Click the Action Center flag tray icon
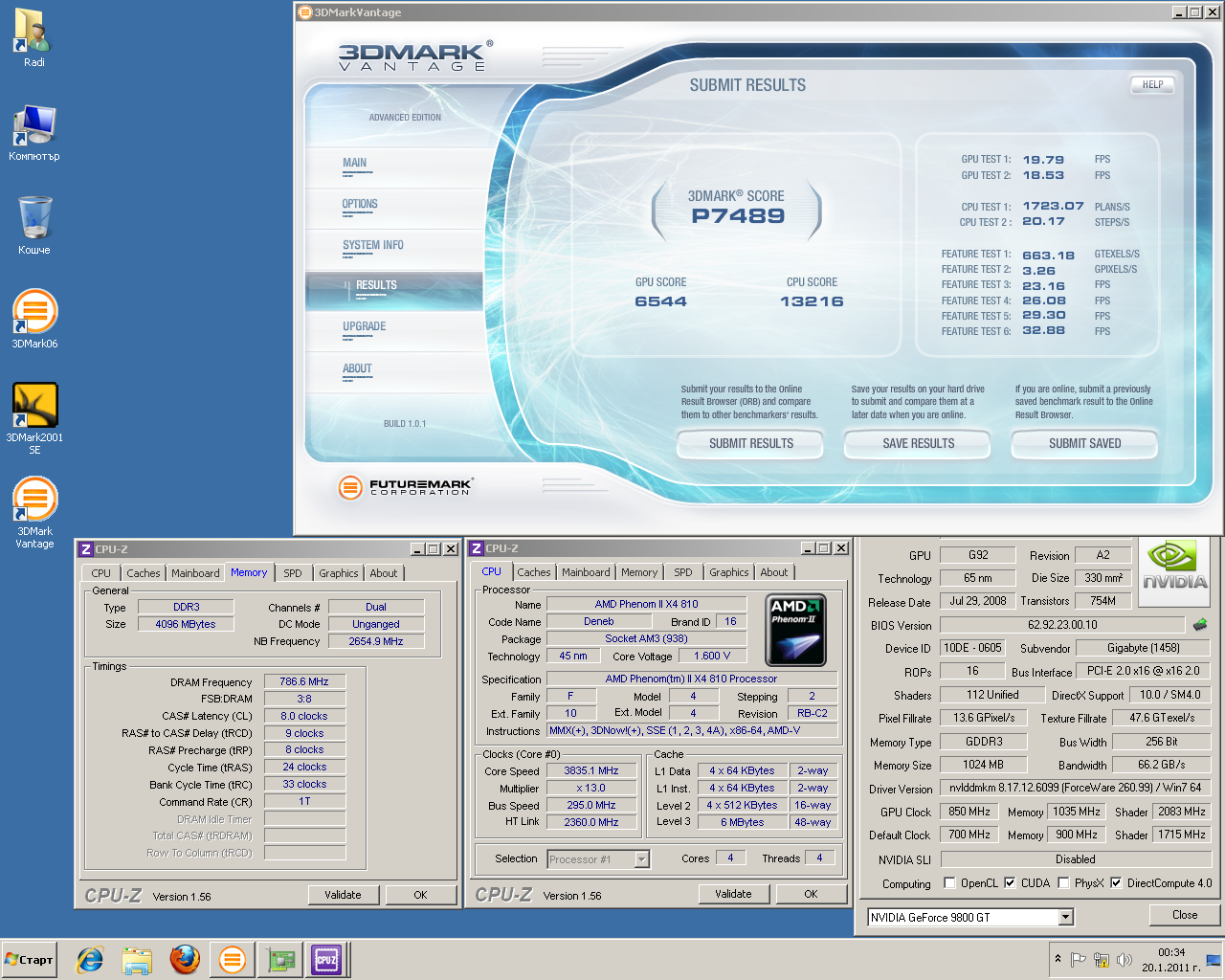1225x980 pixels. tap(1079, 959)
